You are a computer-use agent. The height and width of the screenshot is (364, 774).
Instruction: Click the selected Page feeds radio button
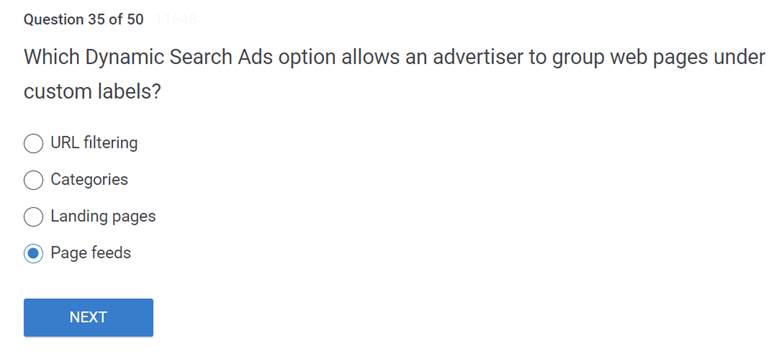click(33, 253)
